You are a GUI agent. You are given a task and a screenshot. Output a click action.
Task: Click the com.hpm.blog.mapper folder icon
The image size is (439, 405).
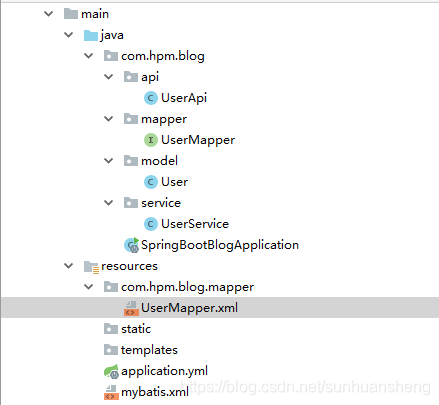point(110,287)
